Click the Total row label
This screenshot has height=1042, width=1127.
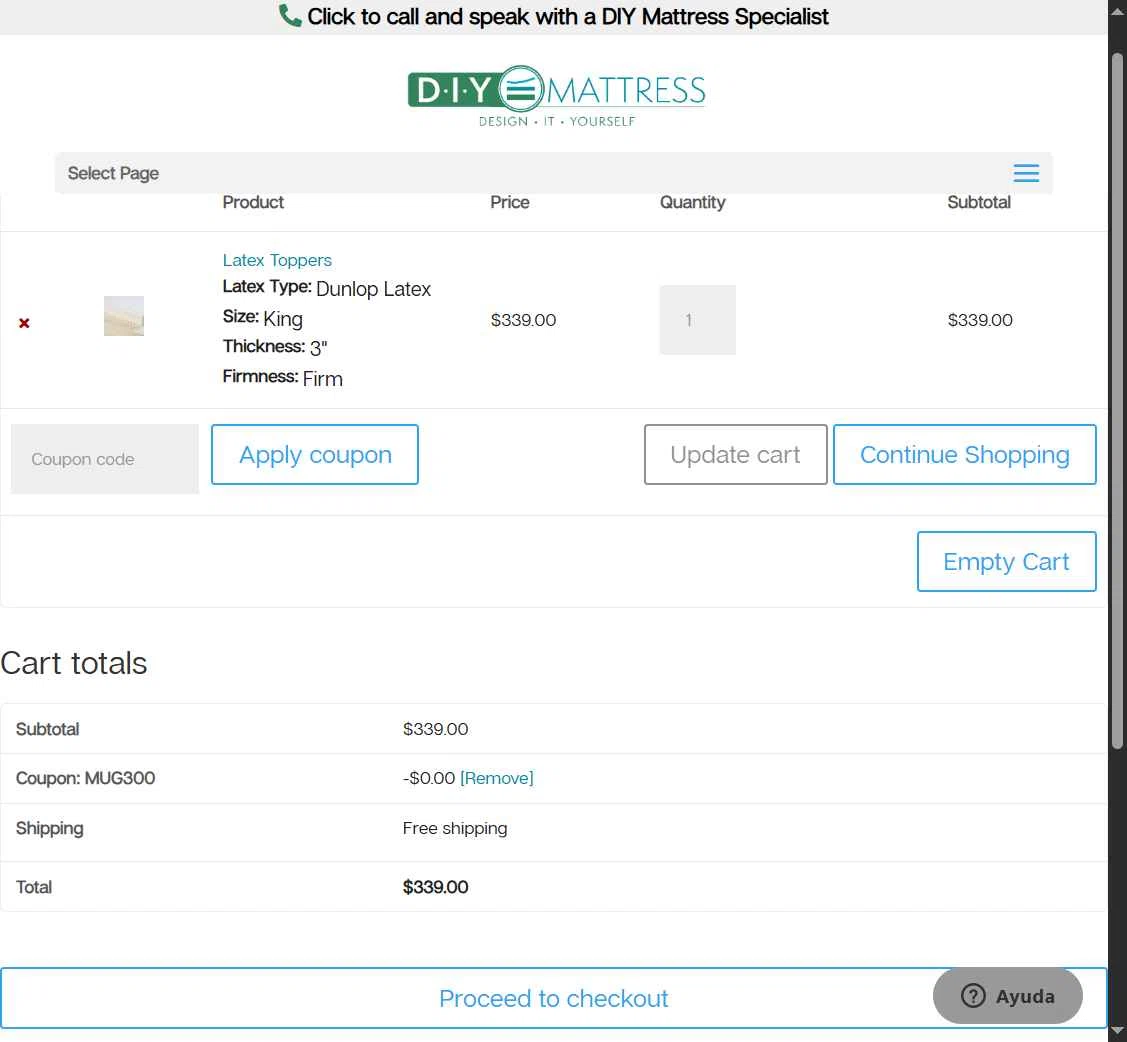click(x=34, y=887)
